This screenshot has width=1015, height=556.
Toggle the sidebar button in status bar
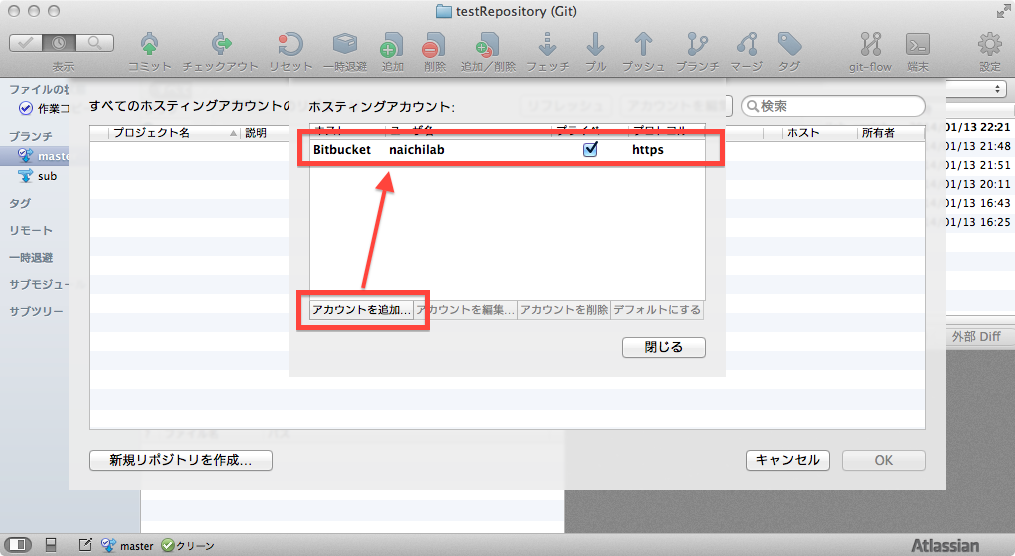click(x=17, y=545)
